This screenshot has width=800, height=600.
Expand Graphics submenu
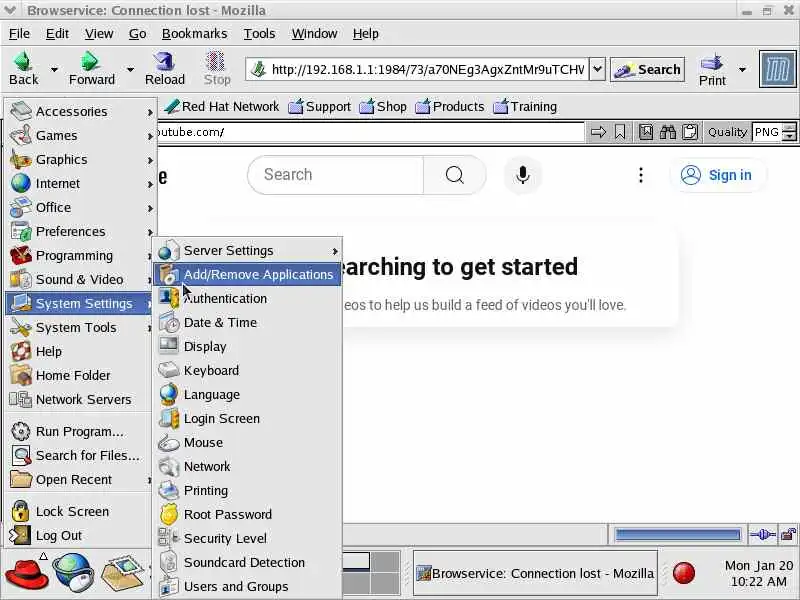click(81, 159)
